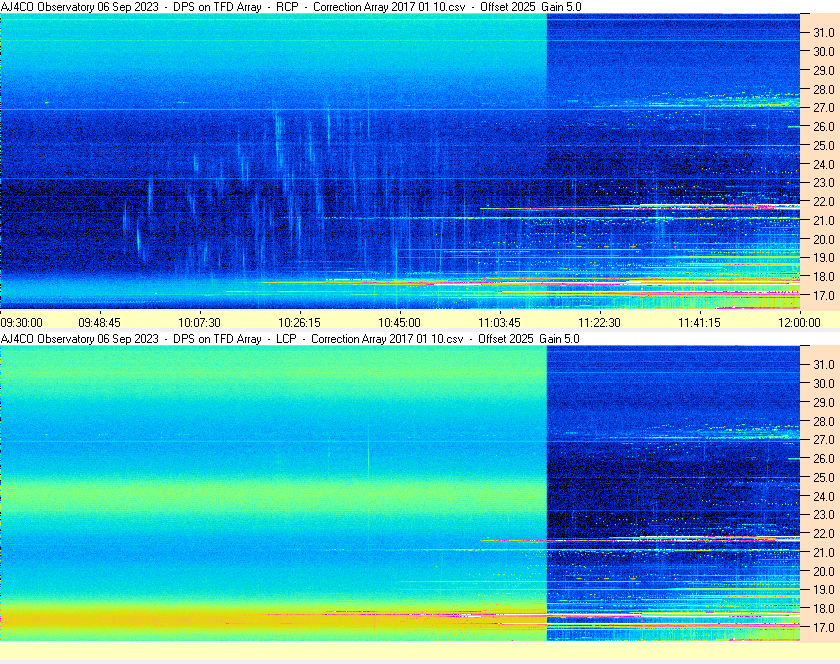Pick 25.0 frequency label on LCP chart
The image size is (840, 664).
point(824,478)
